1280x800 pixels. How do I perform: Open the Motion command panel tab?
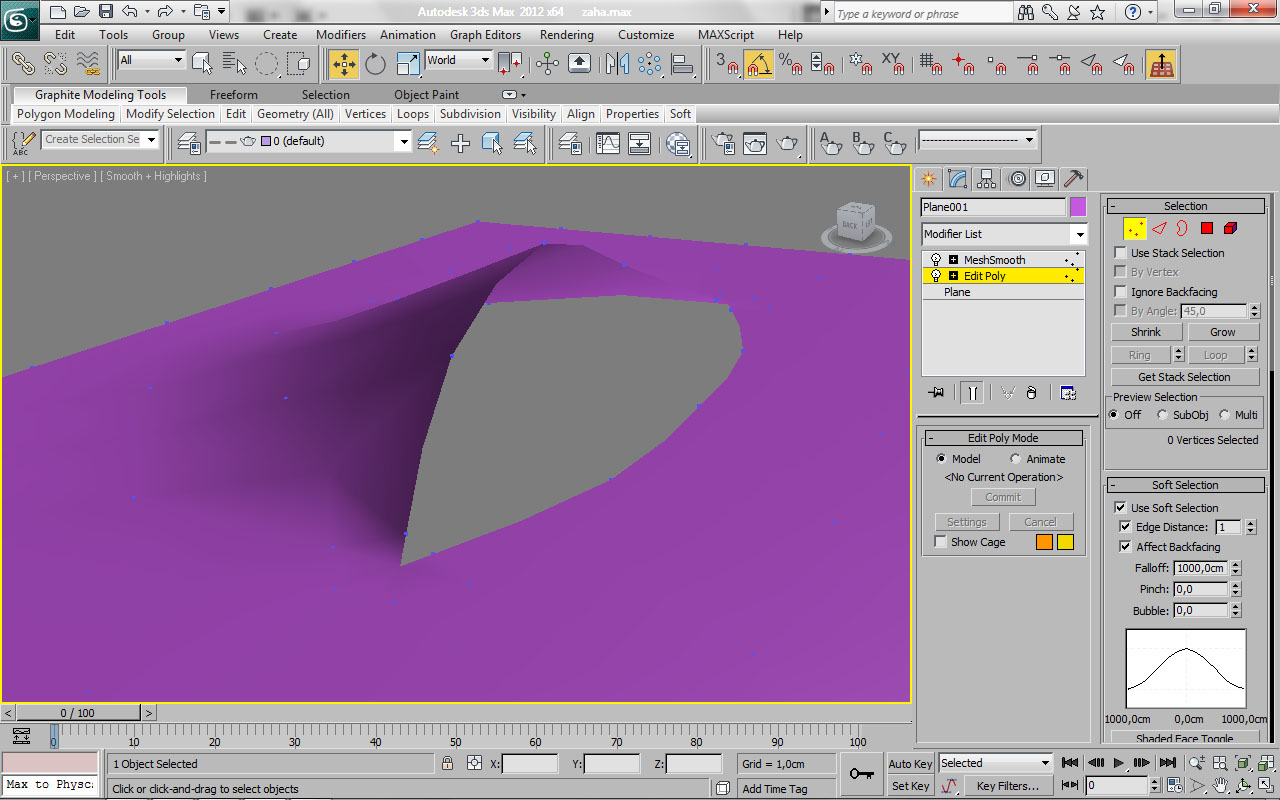1018,179
